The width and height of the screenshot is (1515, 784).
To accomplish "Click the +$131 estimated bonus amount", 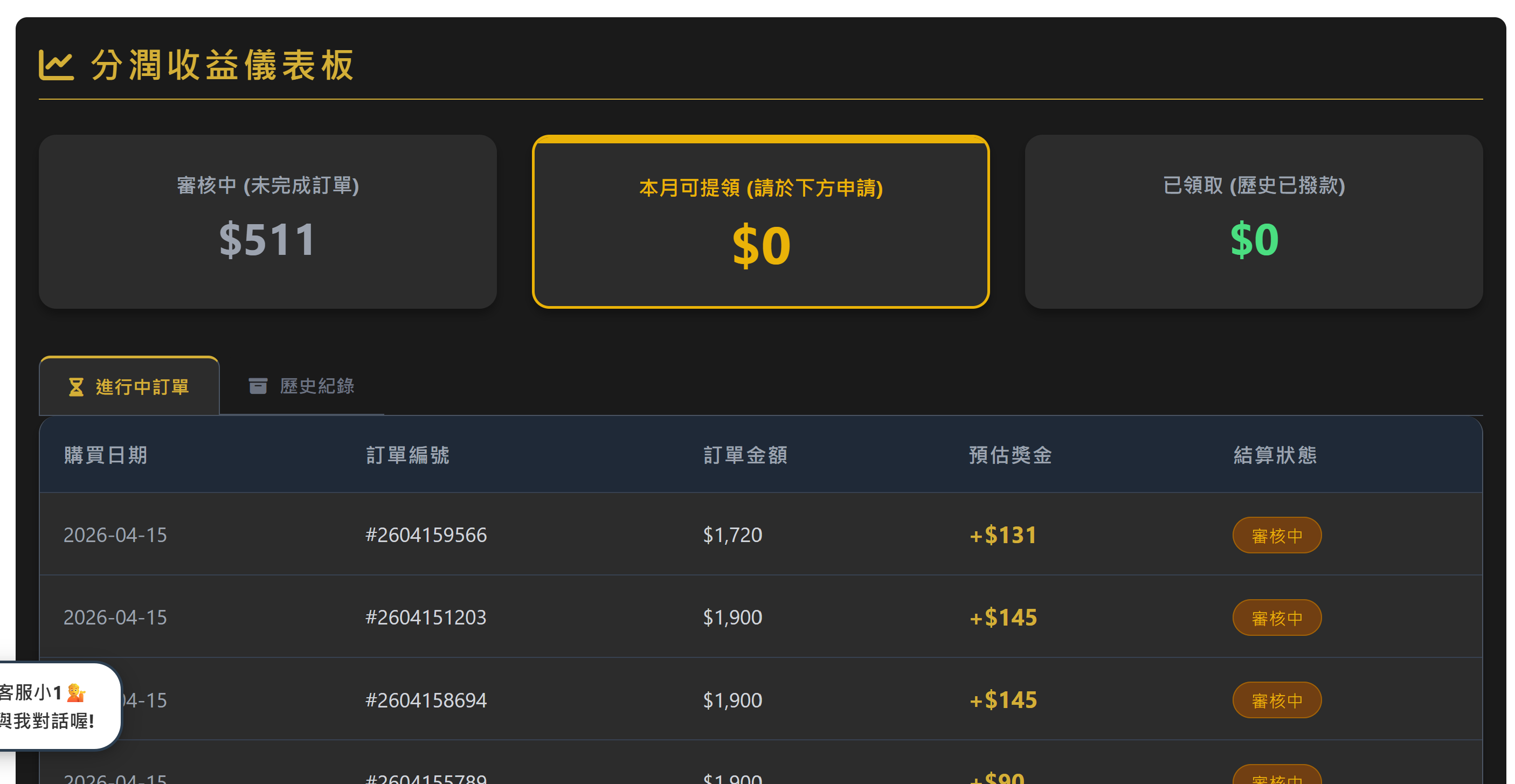I will click(x=1003, y=535).
